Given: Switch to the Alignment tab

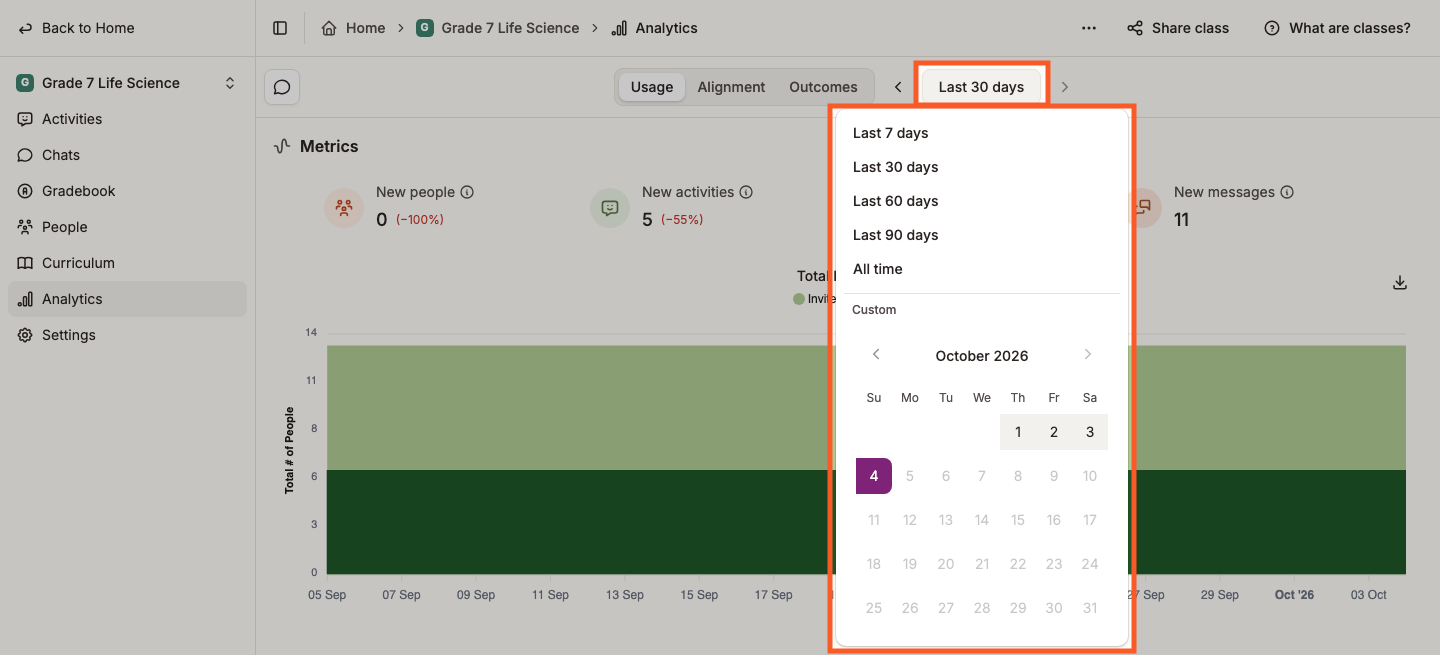Looking at the screenshot, I should click(731, 87).
